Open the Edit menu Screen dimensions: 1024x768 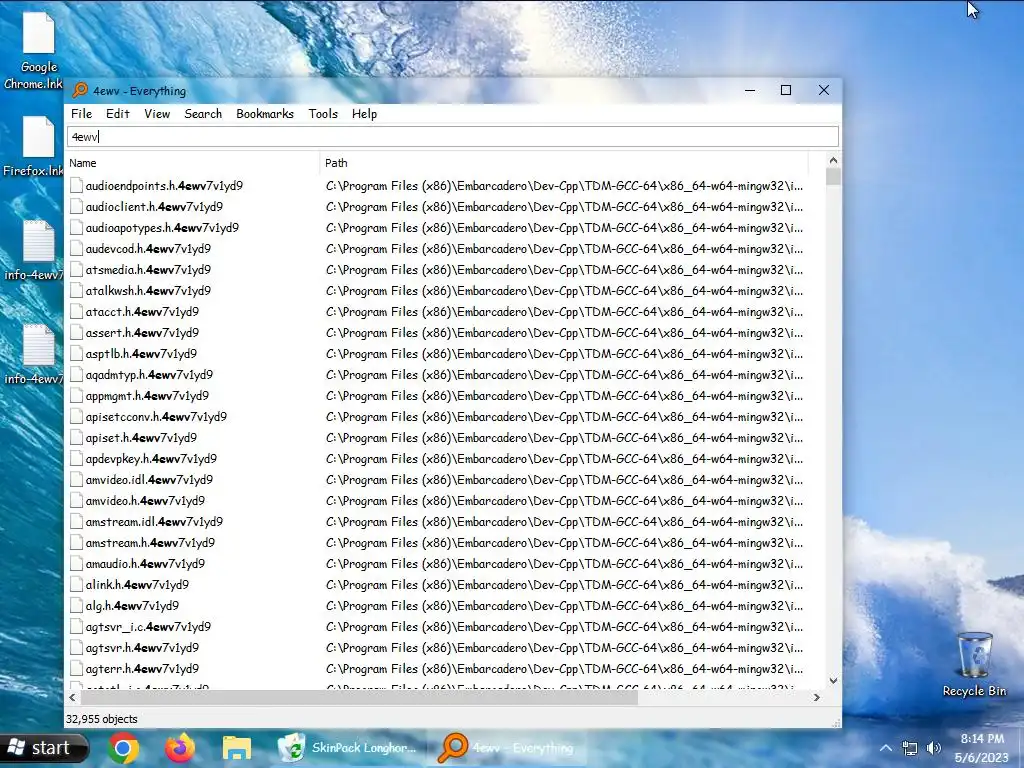[118, 114]
